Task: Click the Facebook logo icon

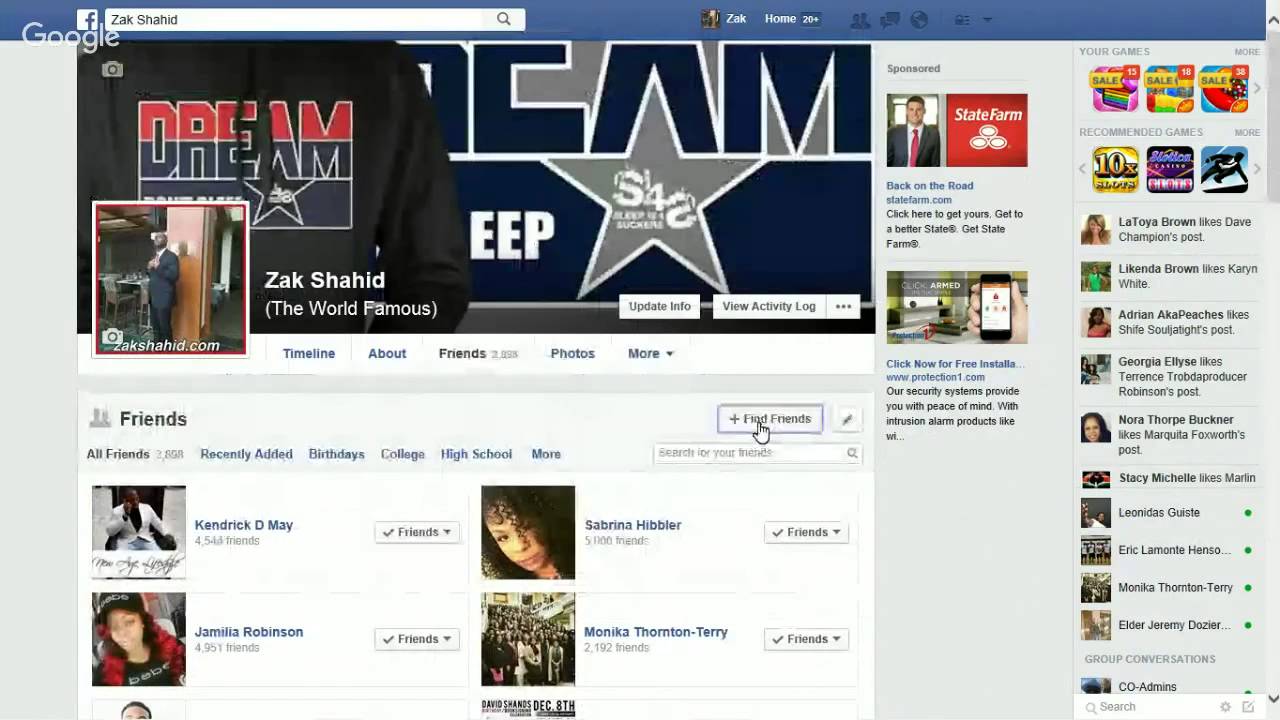Action: click(88, 19)
